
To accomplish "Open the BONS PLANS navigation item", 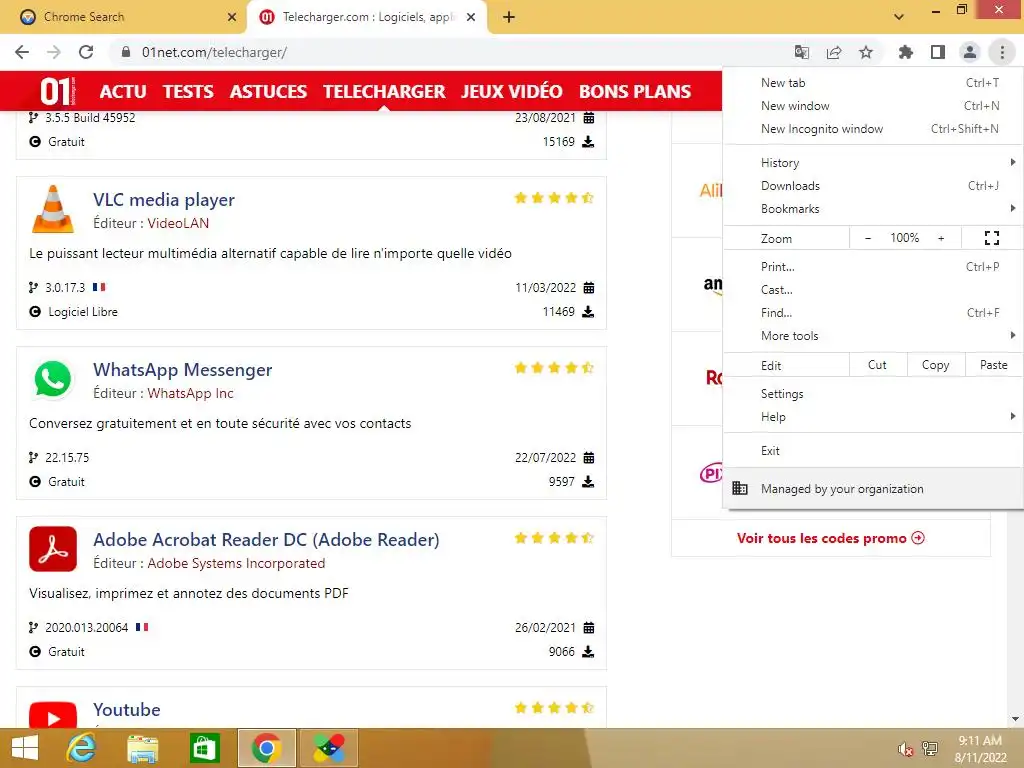I will tap(635, 91).
